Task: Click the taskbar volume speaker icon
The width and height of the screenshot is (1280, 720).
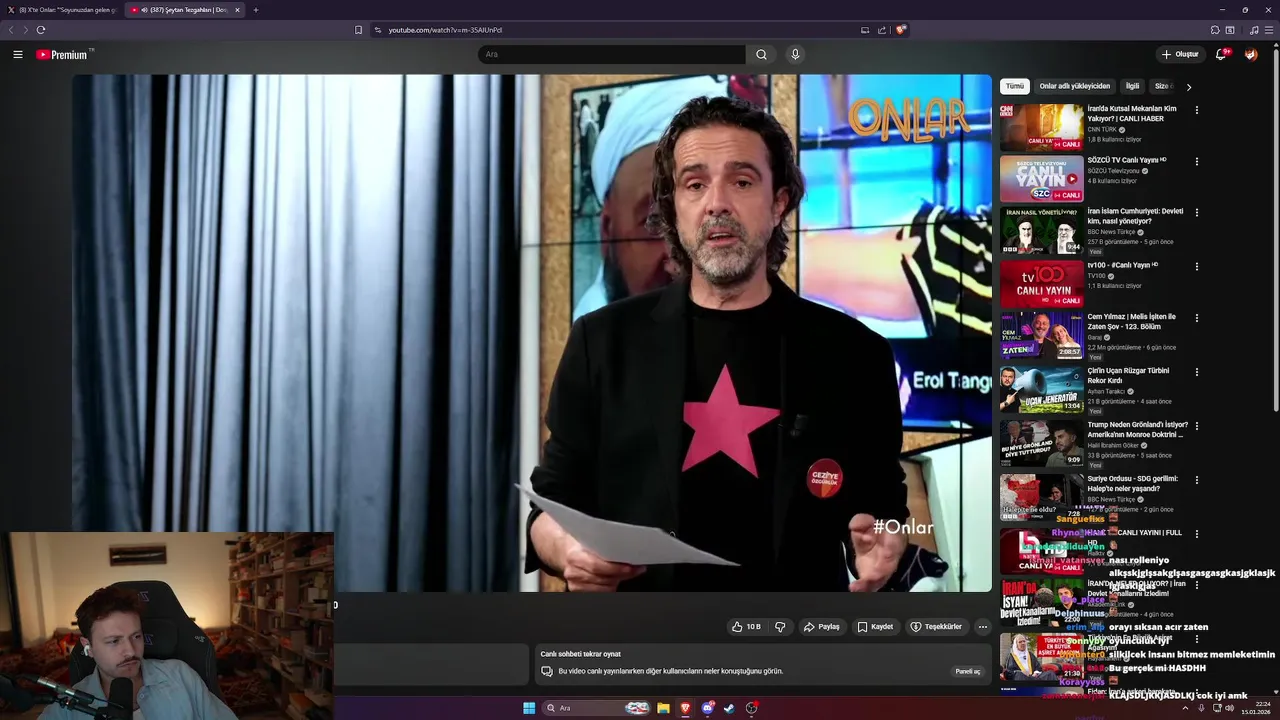Action: point(1229,708)
